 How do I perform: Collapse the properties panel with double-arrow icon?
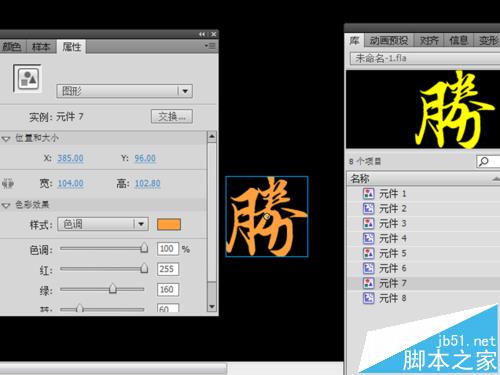202,34
